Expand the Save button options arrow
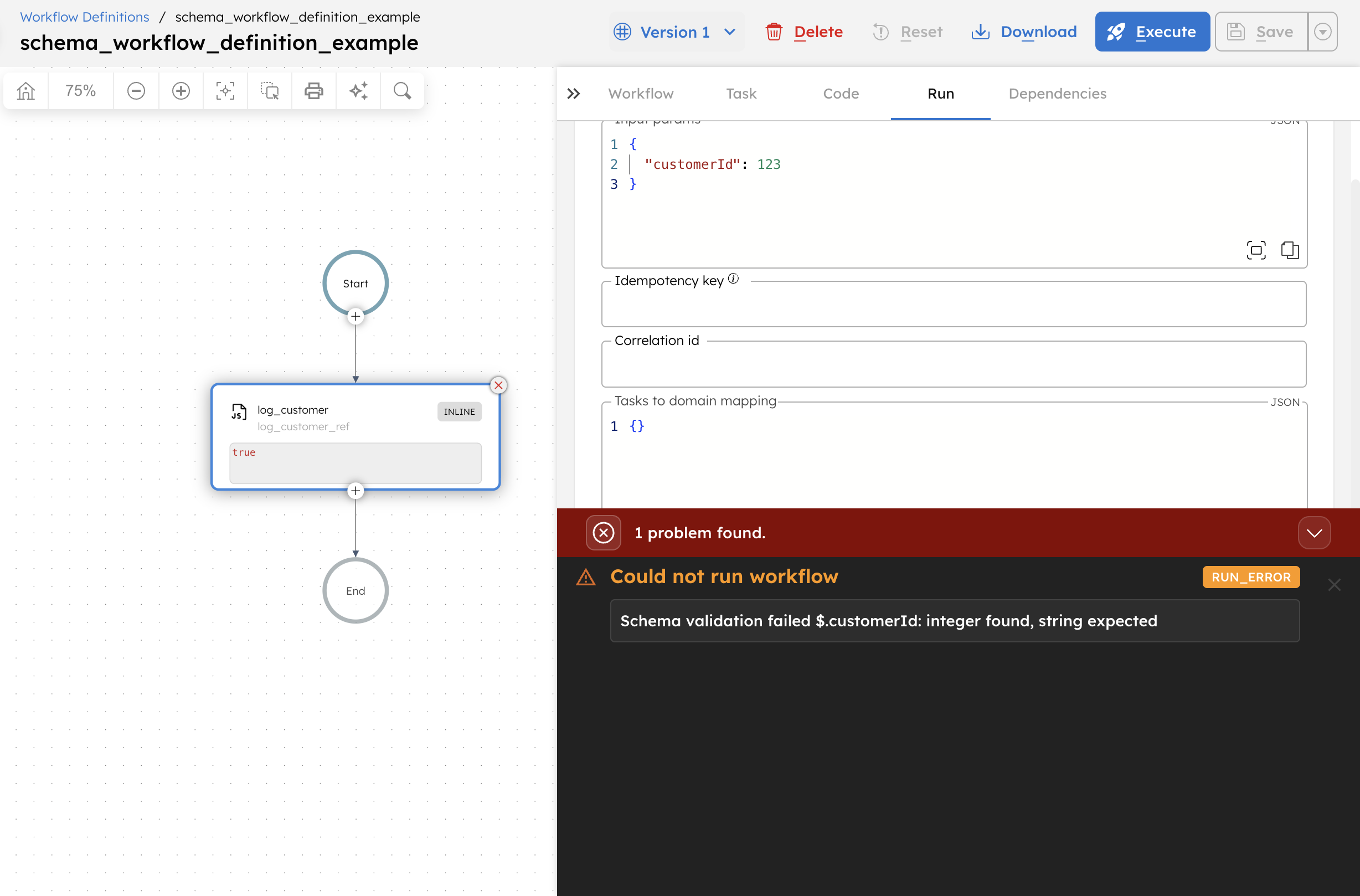 (x=1323, y=32)
